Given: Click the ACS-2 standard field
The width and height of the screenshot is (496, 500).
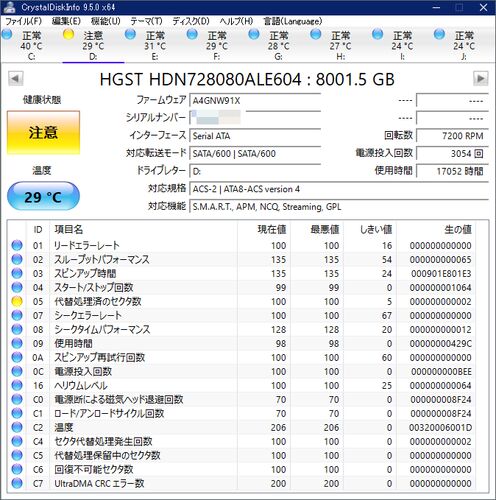Looking at the screenshot, I should (x=339, y=189).
